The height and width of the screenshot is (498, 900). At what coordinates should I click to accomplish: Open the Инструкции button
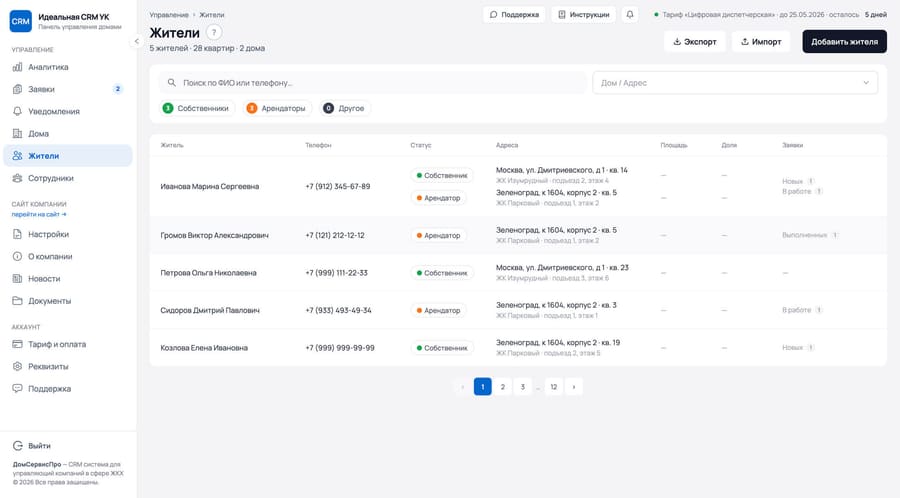[584, 15]
